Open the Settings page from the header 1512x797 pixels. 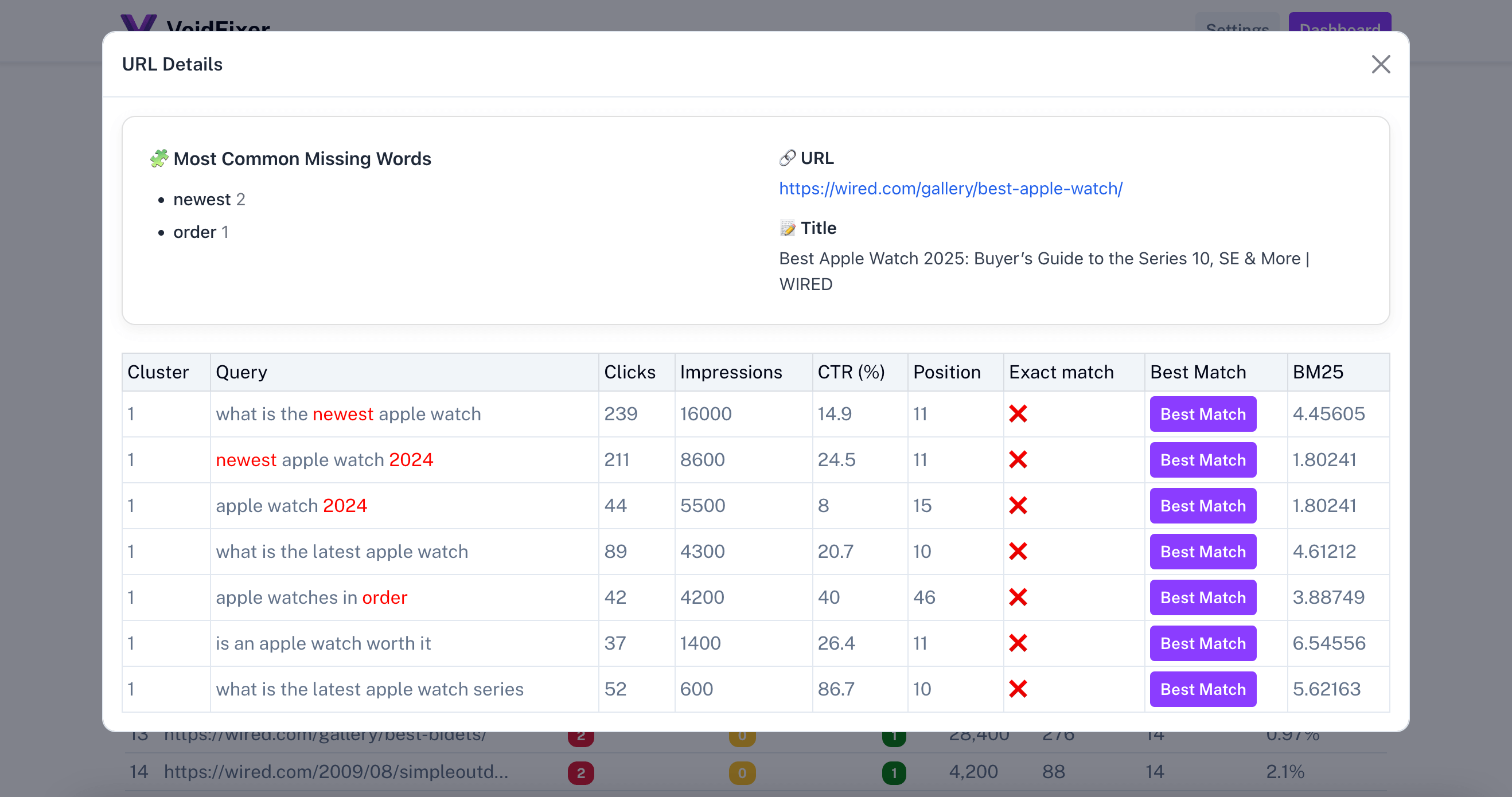(1237, 29)
